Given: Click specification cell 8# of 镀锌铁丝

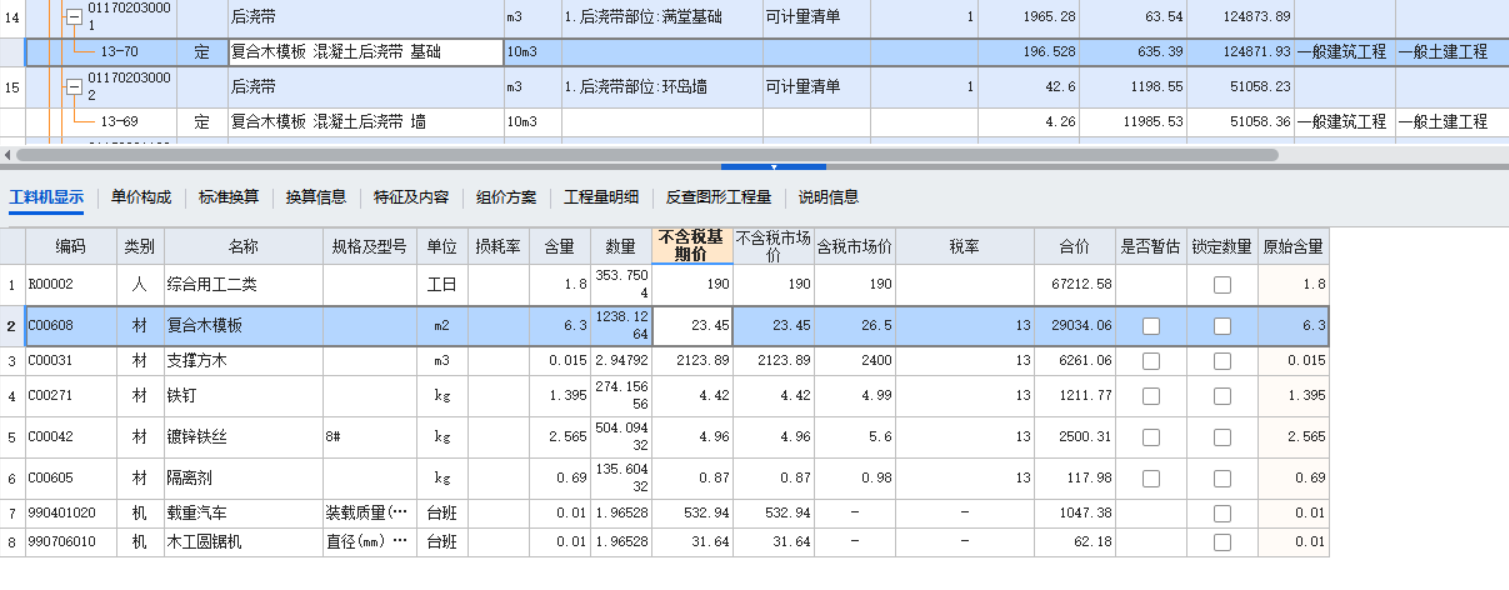Looking at the screenshot, I should (x=370, y=437).
